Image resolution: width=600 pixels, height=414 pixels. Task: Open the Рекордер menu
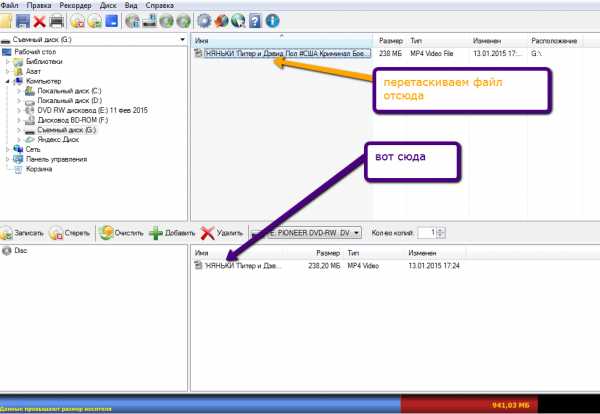click(75, 5)
